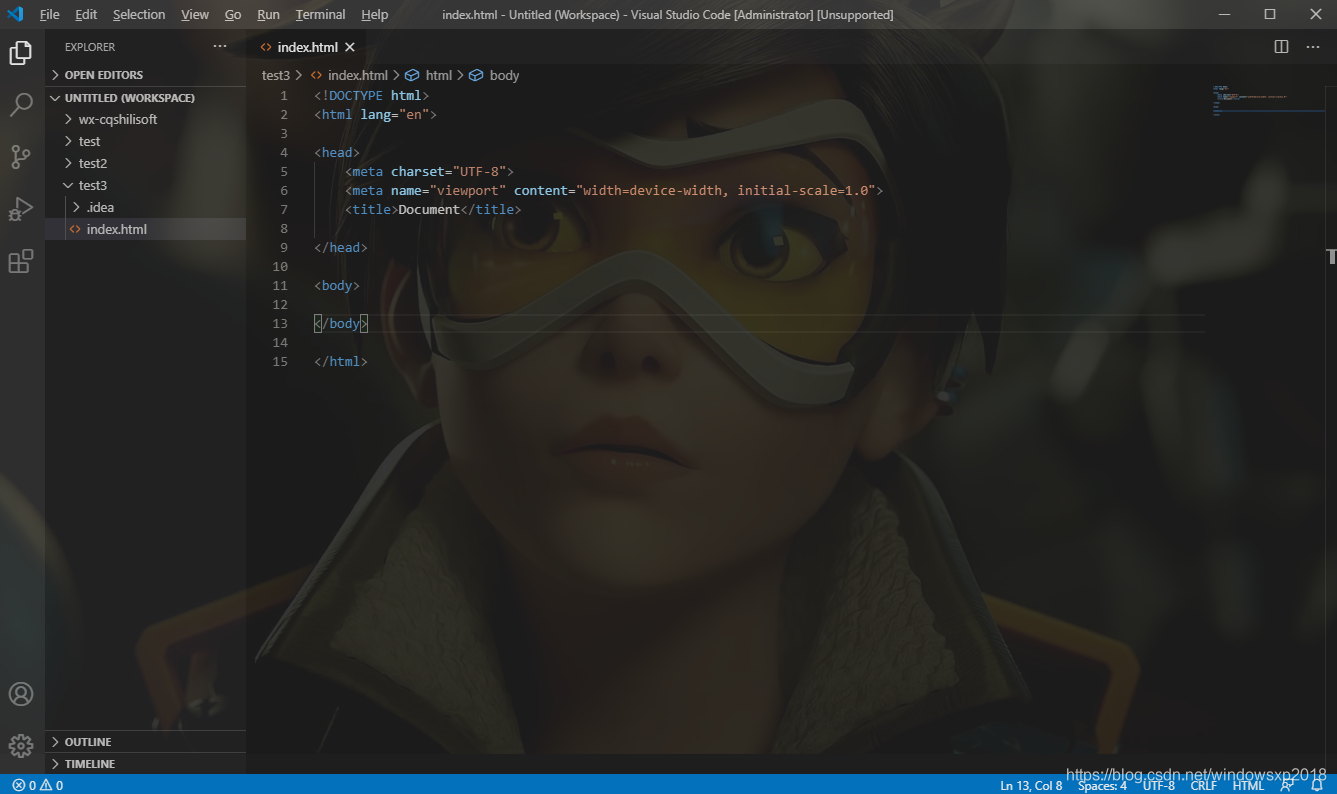
Task: Click the editor minimap code overview
Action: click(x=1266, y=101)
